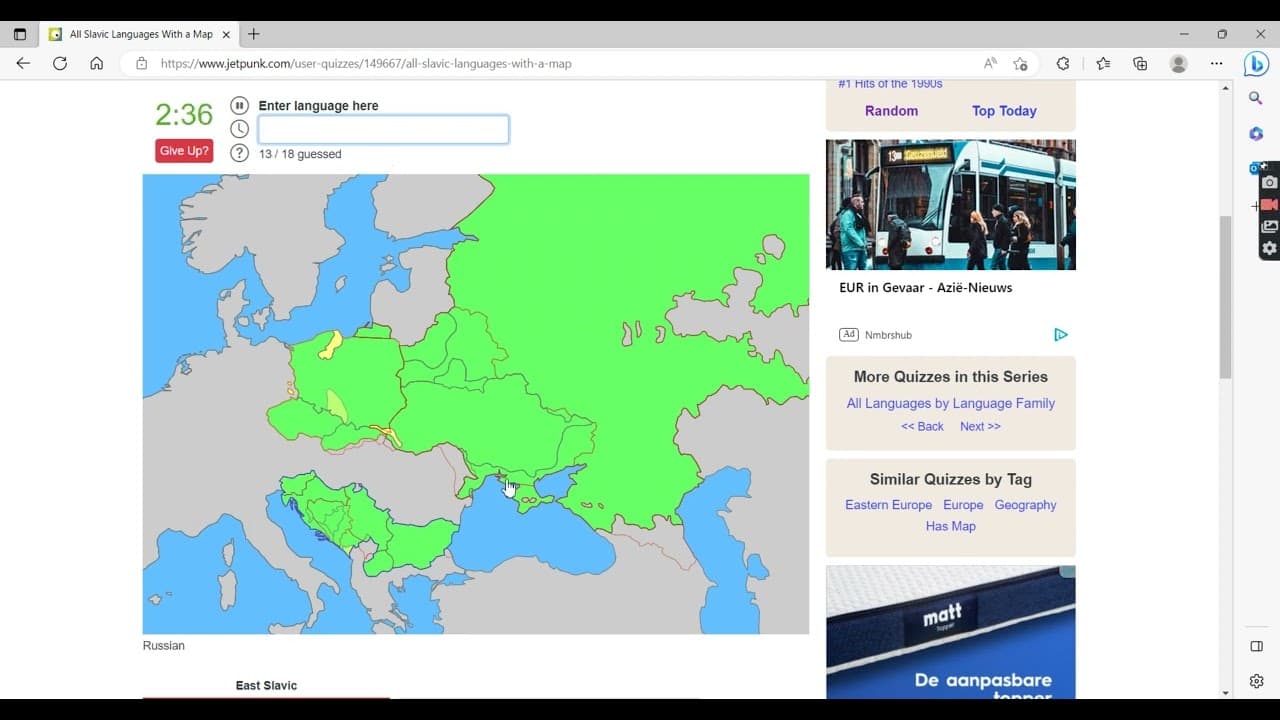Open the Eastern Europe tag
Image resolution: width=1280 pixels, height=720 pixels.
[x=888, y=505]
